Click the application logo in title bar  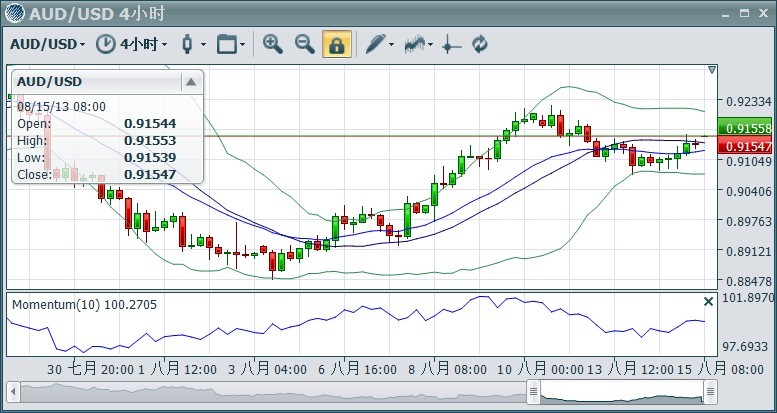point(14,13)
